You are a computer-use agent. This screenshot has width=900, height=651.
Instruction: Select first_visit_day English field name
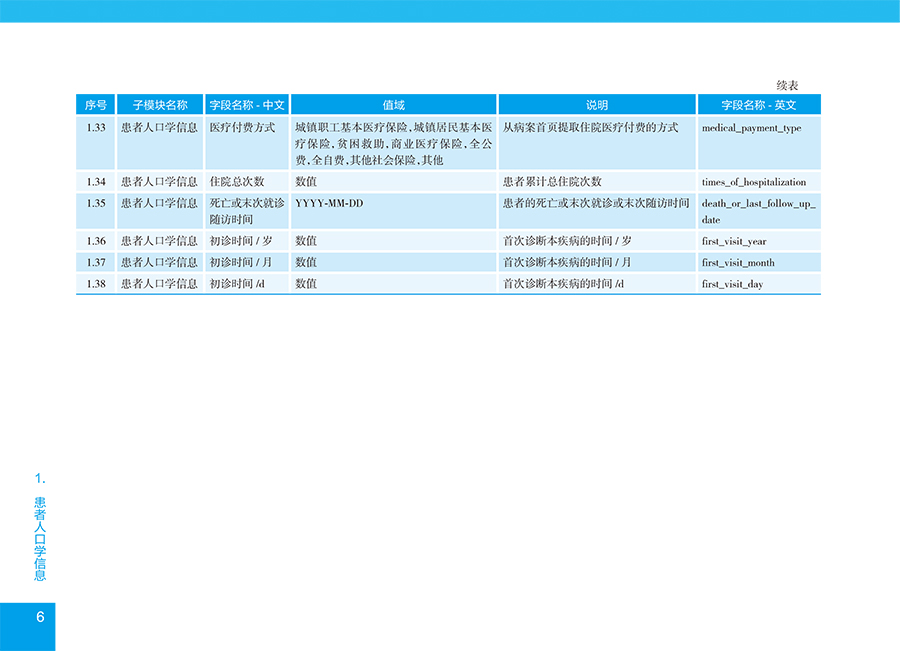732,284
